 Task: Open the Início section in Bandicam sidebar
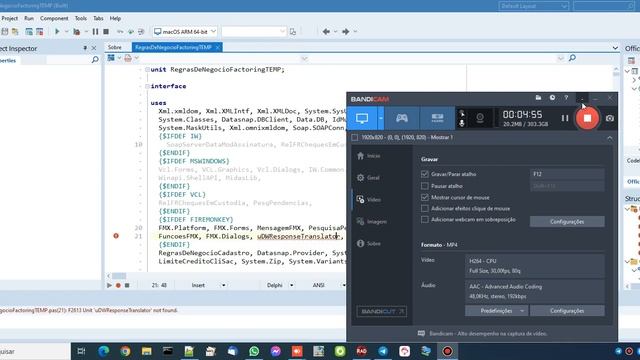click(x=369, y=156)
